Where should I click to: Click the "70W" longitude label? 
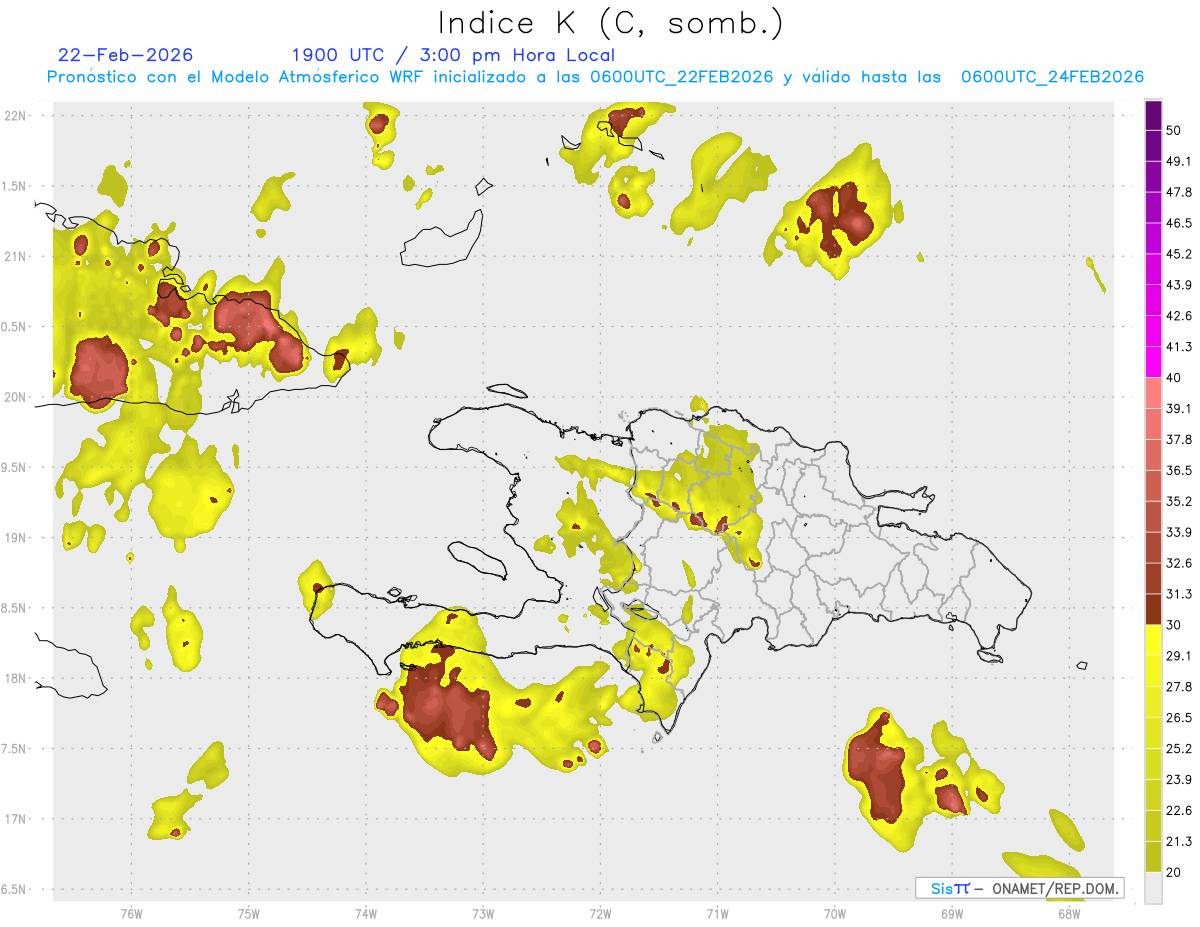835,913
